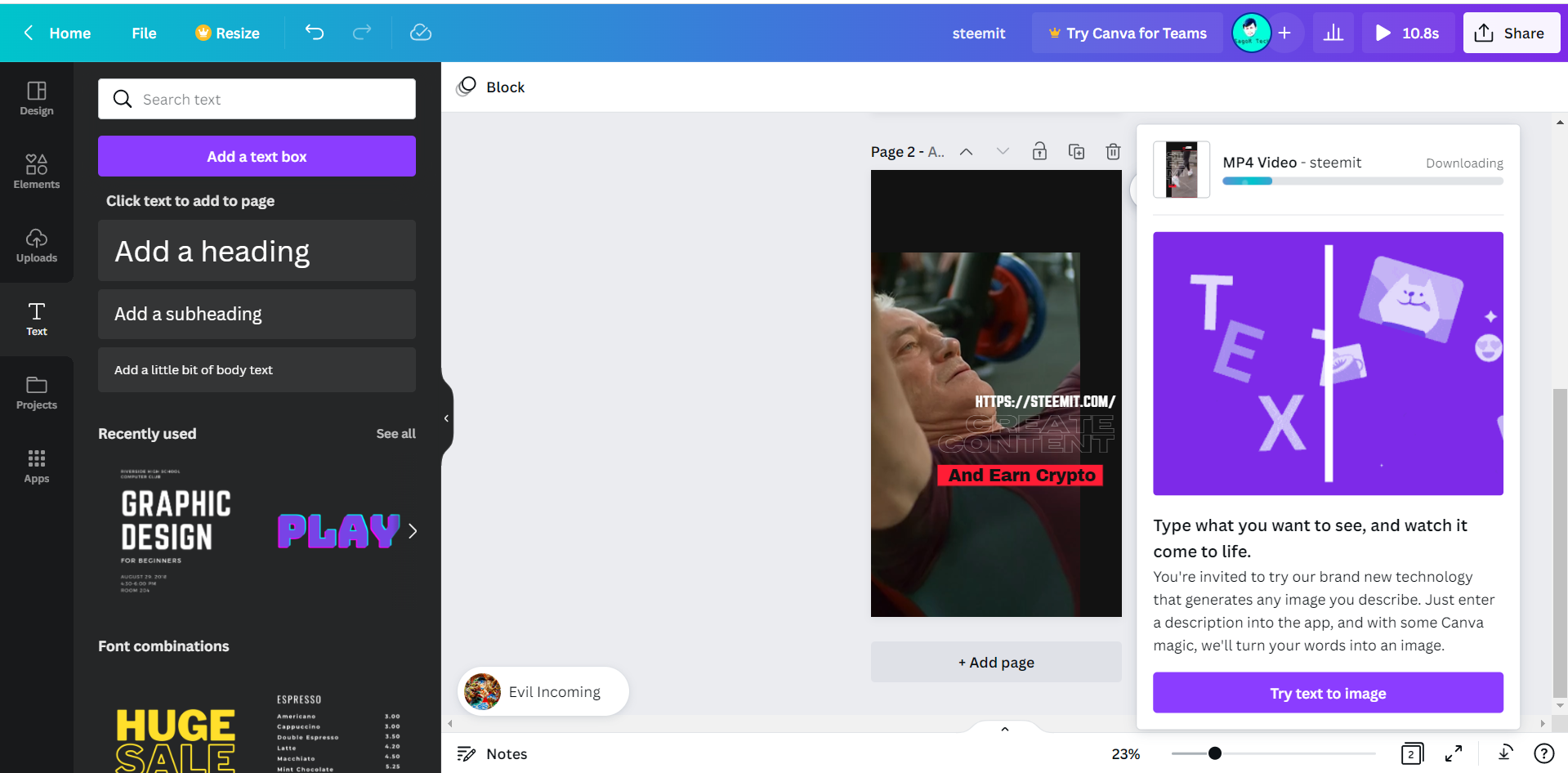Select the HUGE SALE font combination
The image size is (1568, 773).
pyautogui.click(x=176, y=739)
